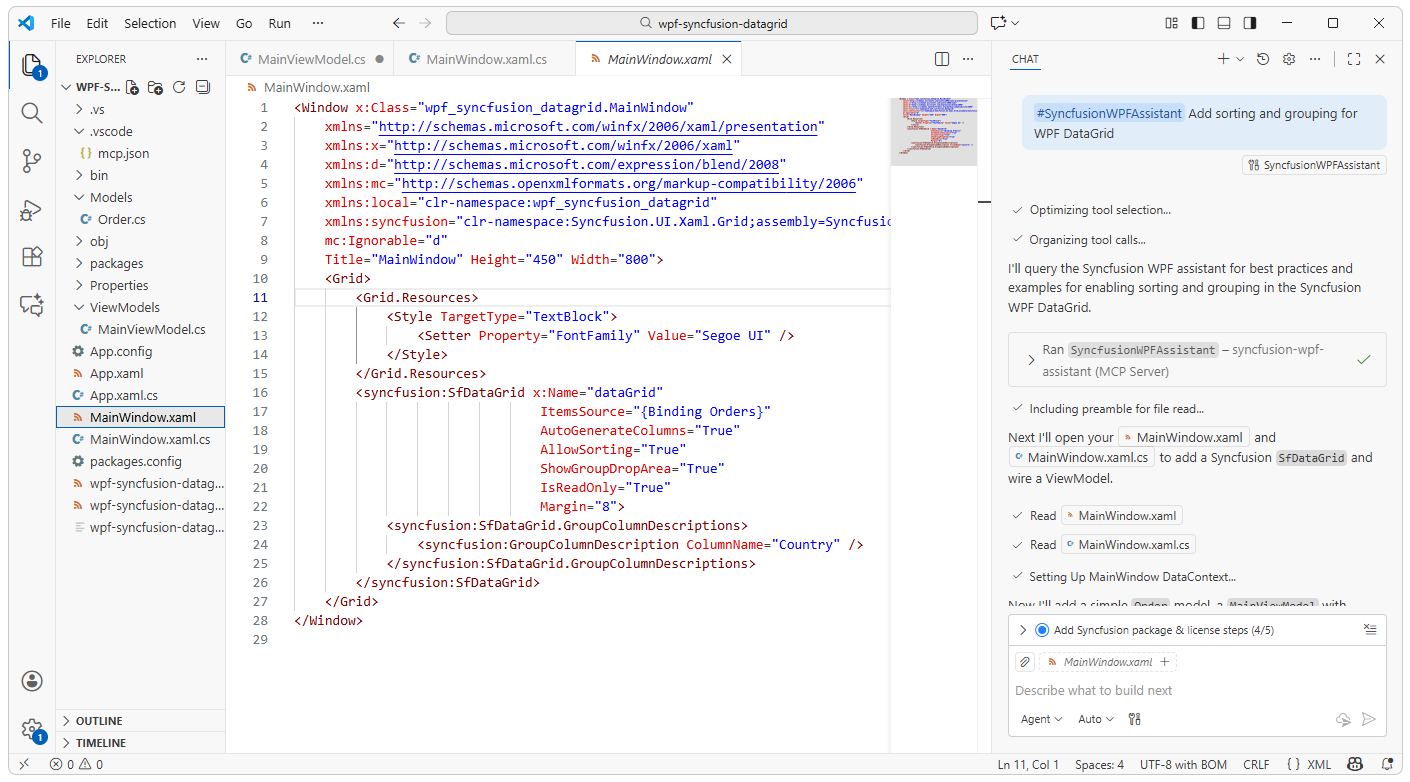Screen dimensions: 1410x782
Task: Open the Run menu
Action: click(279, 23)
